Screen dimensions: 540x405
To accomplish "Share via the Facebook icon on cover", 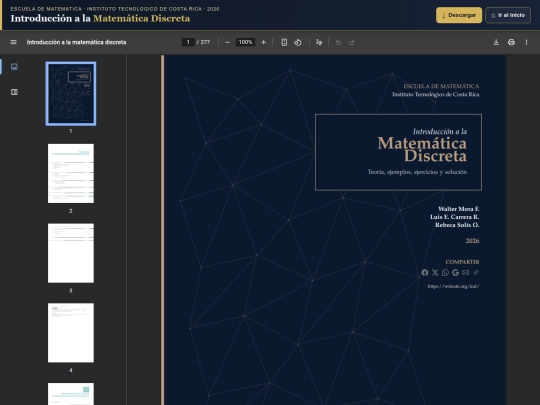I will (x=425, y=272).
